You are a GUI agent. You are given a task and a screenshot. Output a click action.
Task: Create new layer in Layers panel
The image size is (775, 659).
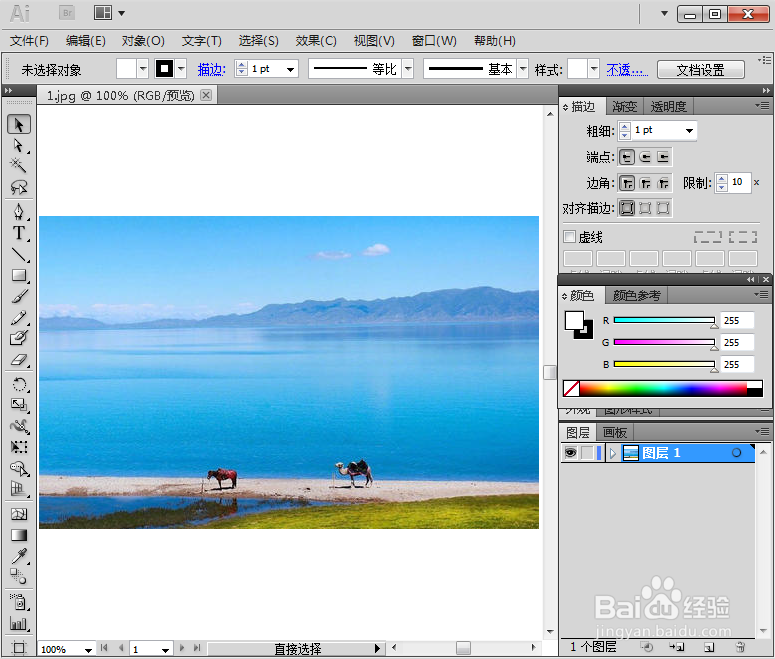click(708, 647)
